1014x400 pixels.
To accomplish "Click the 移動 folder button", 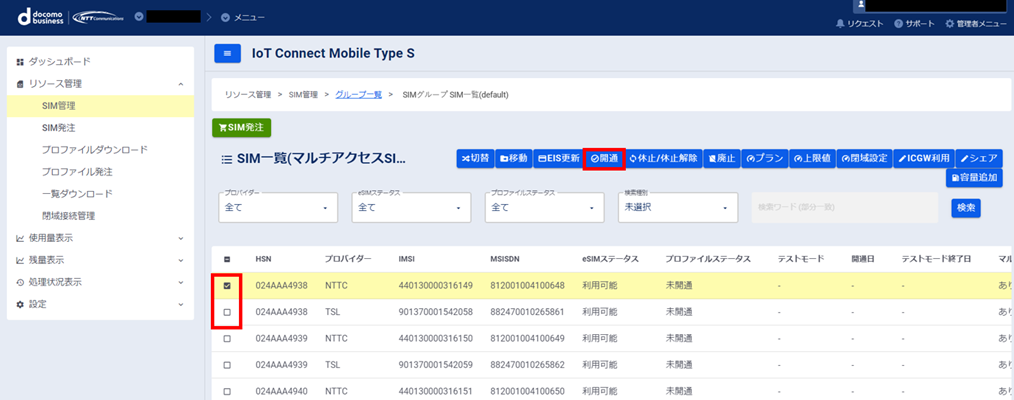I will [513, 158].
